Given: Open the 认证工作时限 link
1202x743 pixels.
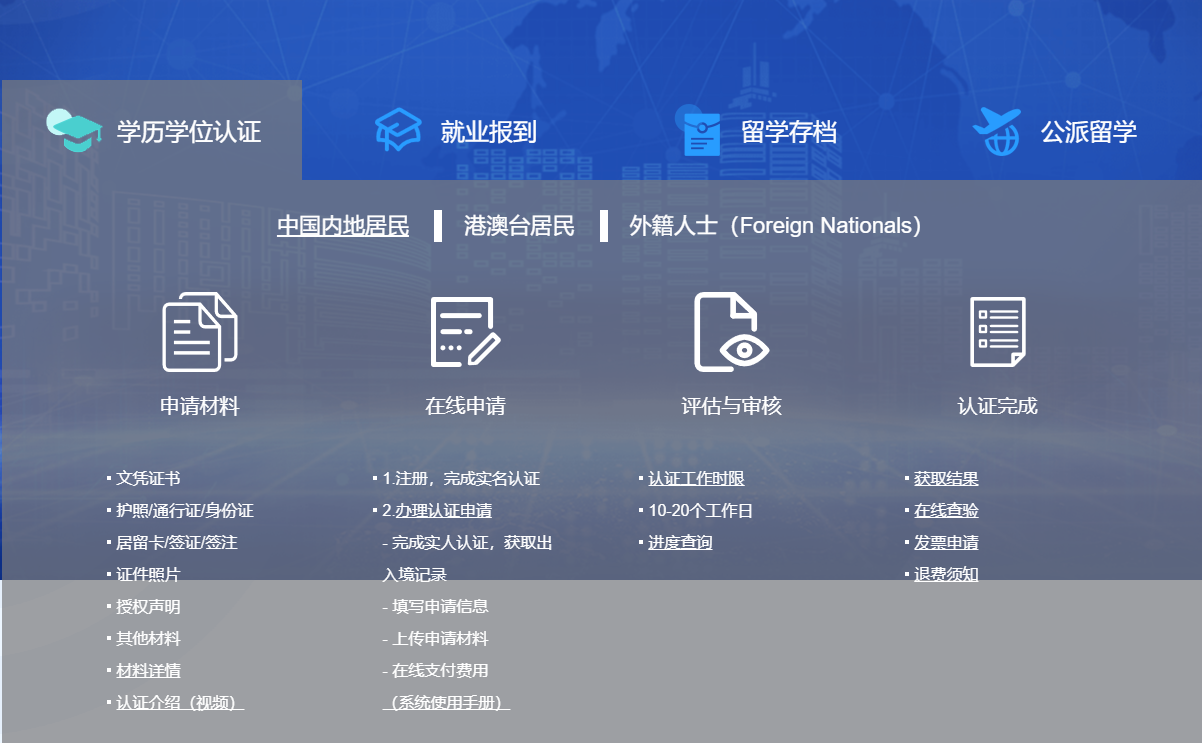Looking at the screenshot, I should pyautogui.click(x=696, y=479).
